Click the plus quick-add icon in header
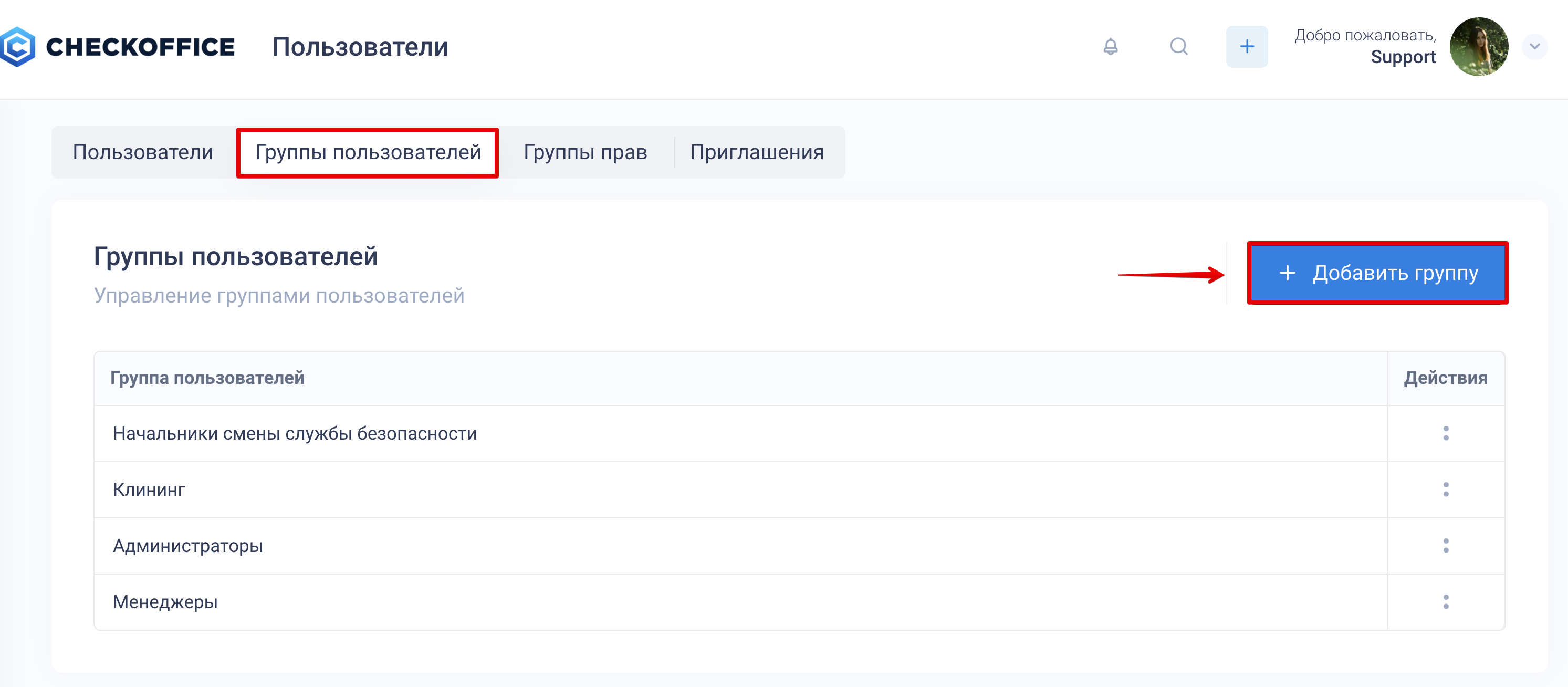The width and height of the screenshot is (1568, 687). point(1247,47)
